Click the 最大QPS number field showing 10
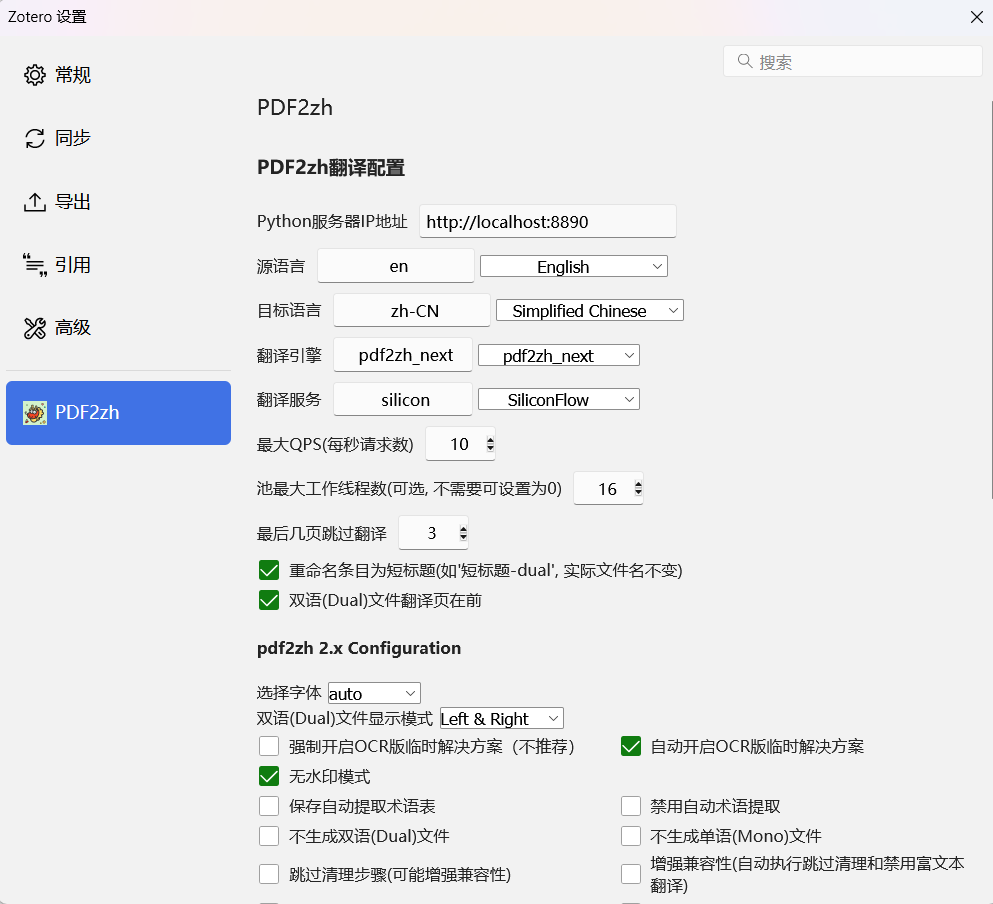Image resolution: width=993 pixels, height=904 pixels. pyautogui.click(x=460, y=444)
